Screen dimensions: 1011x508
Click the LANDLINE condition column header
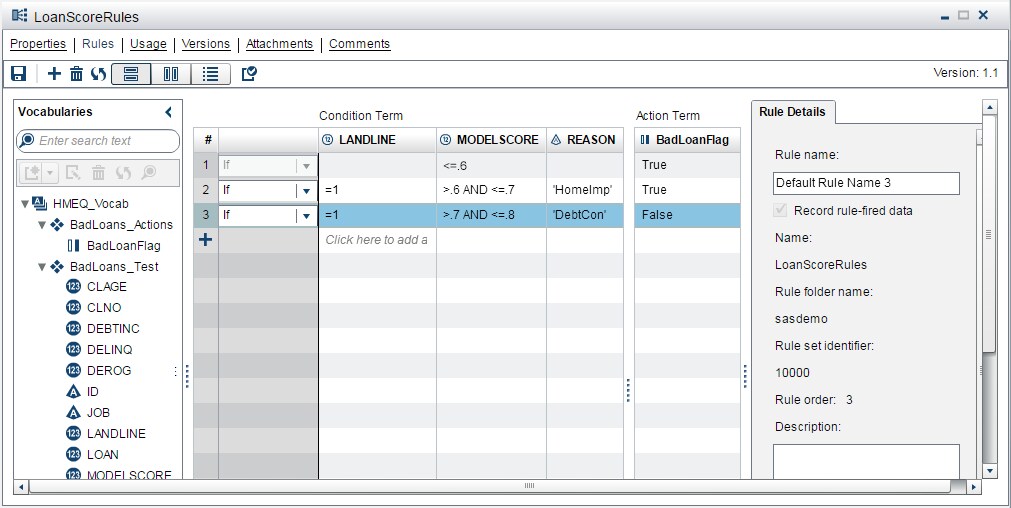coord(377,140)
